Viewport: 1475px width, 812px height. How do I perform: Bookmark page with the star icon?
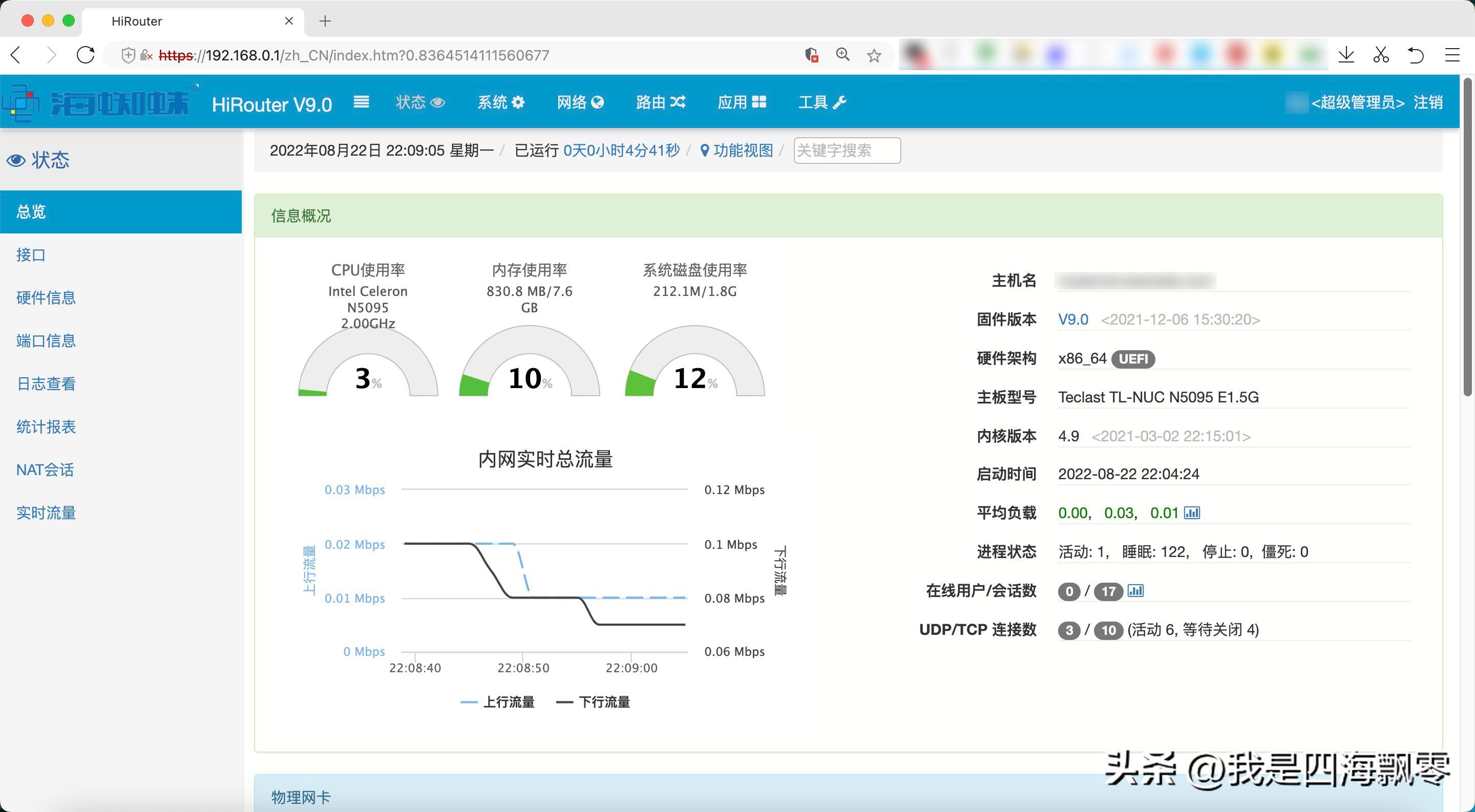874,55
